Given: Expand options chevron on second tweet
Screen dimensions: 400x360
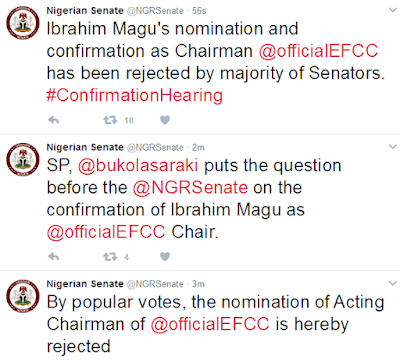Looking at the screenshot, I should pyautogui.click(x=393, y=147).
